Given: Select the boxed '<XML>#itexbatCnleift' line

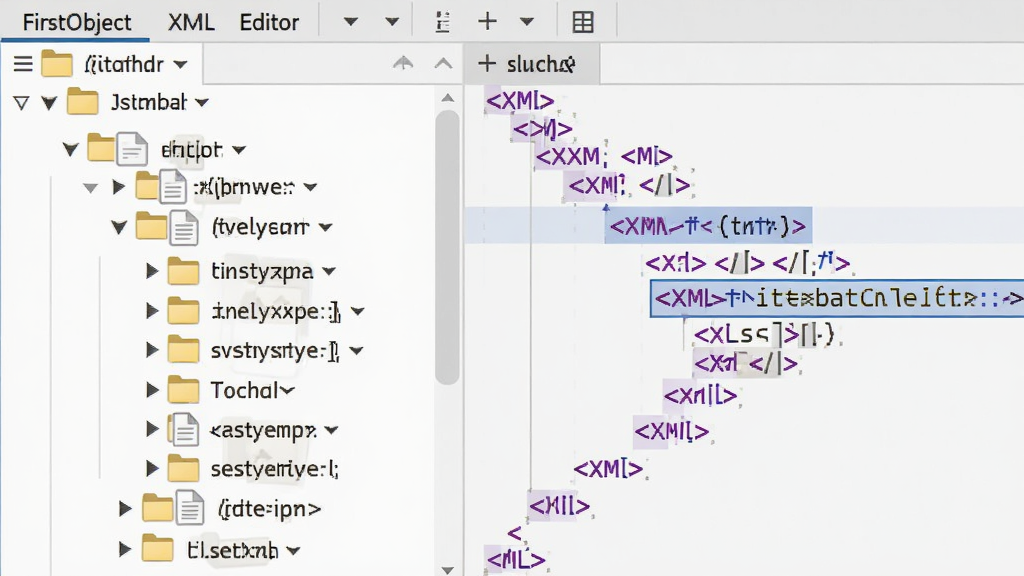Looking at the screenshot, I should point(838,299).
